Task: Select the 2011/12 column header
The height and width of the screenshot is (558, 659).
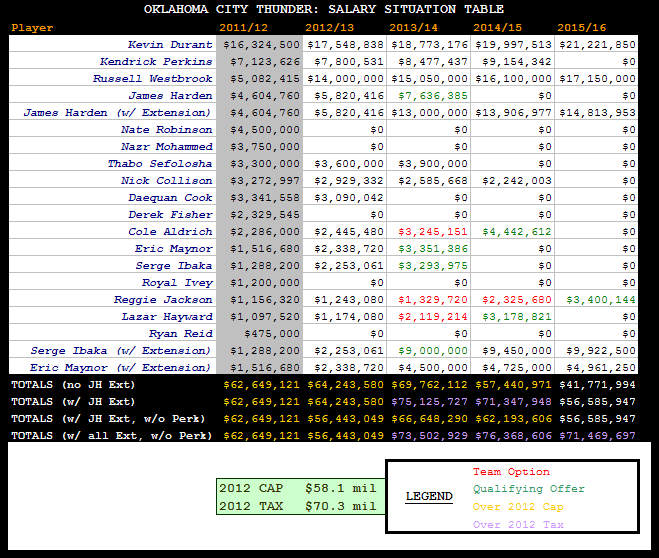Action: pyautogui.click(x=243, y=28)
